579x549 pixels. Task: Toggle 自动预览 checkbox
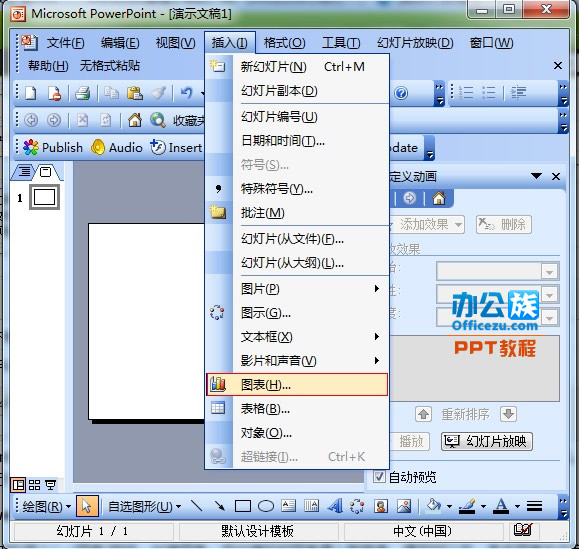(x=379, y=477)
